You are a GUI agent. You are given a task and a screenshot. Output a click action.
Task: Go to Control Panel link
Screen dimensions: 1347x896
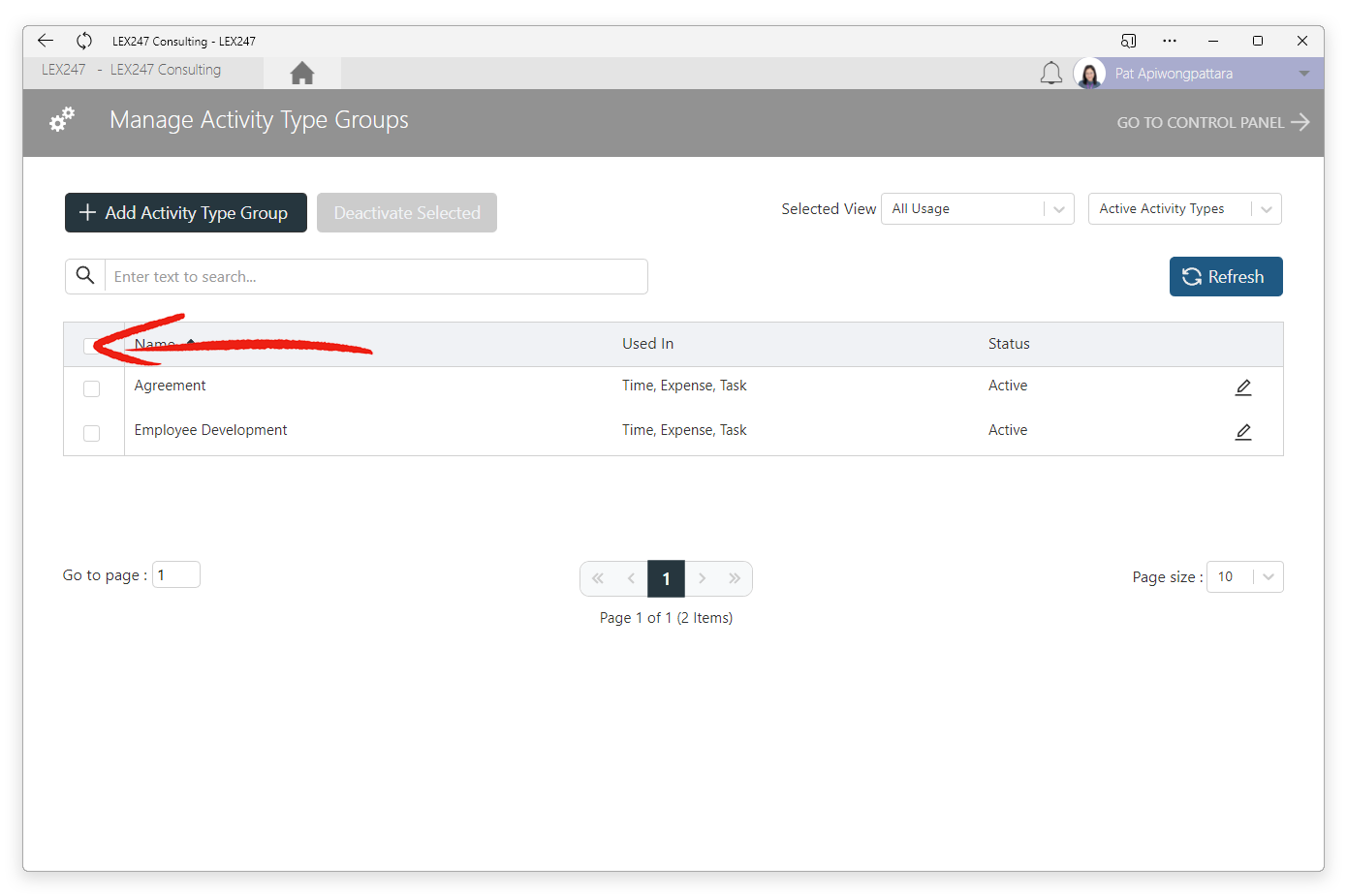coord(1213,122)
